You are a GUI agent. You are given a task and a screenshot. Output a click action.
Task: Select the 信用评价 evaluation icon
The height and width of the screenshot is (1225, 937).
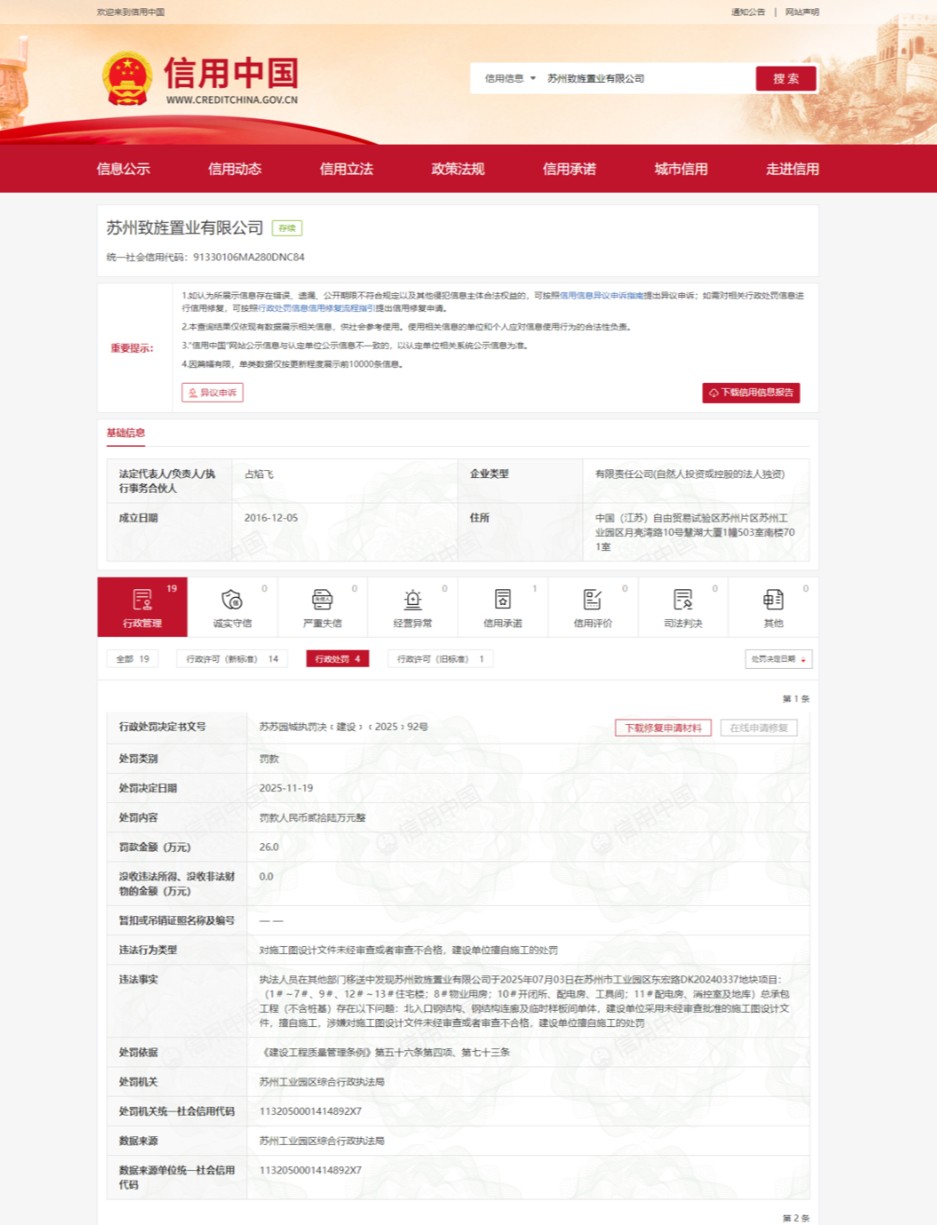[x=592, y=600]
